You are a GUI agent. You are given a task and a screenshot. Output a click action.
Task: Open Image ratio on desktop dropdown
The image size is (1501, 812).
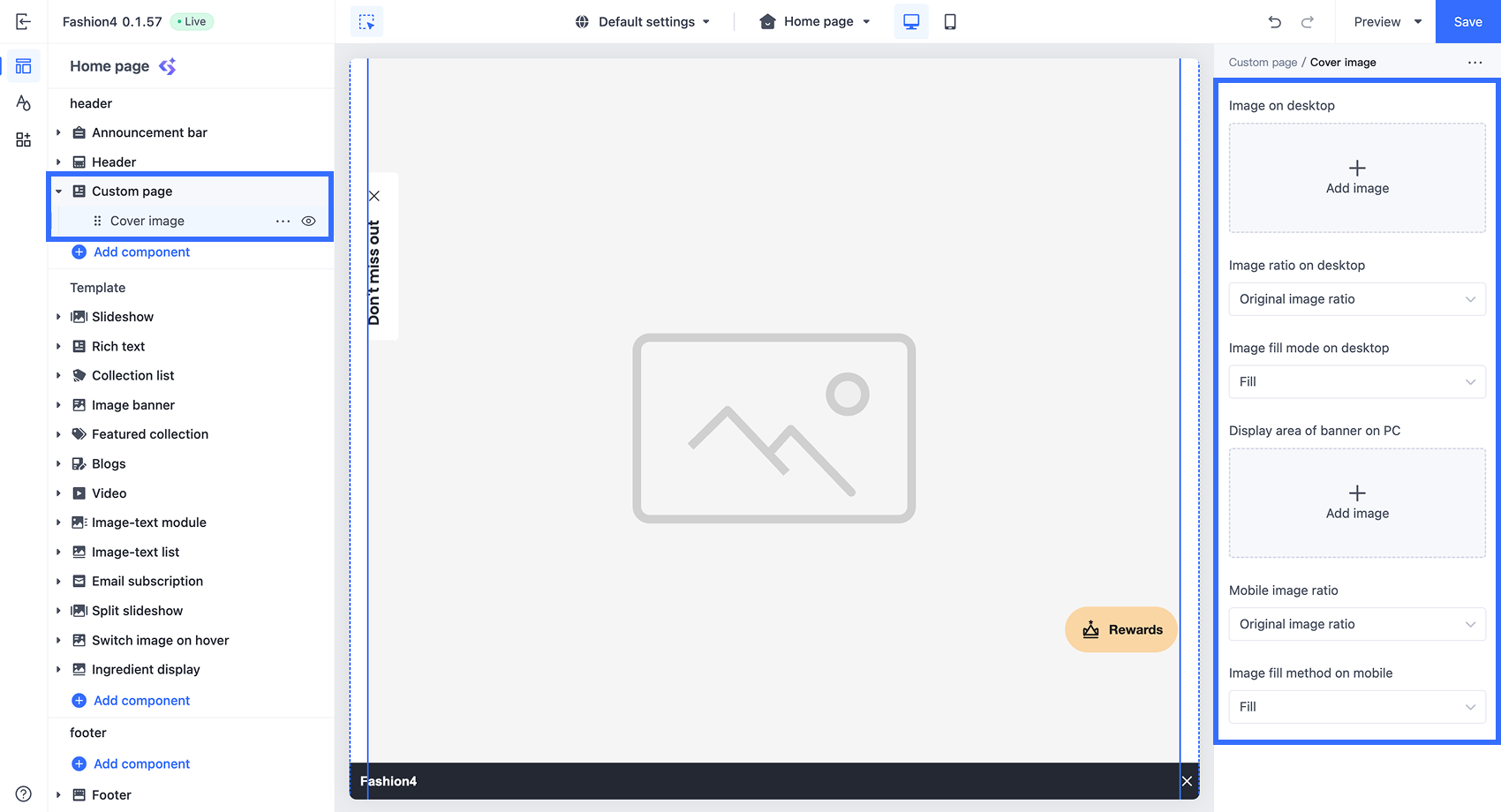coord(1357,299)
